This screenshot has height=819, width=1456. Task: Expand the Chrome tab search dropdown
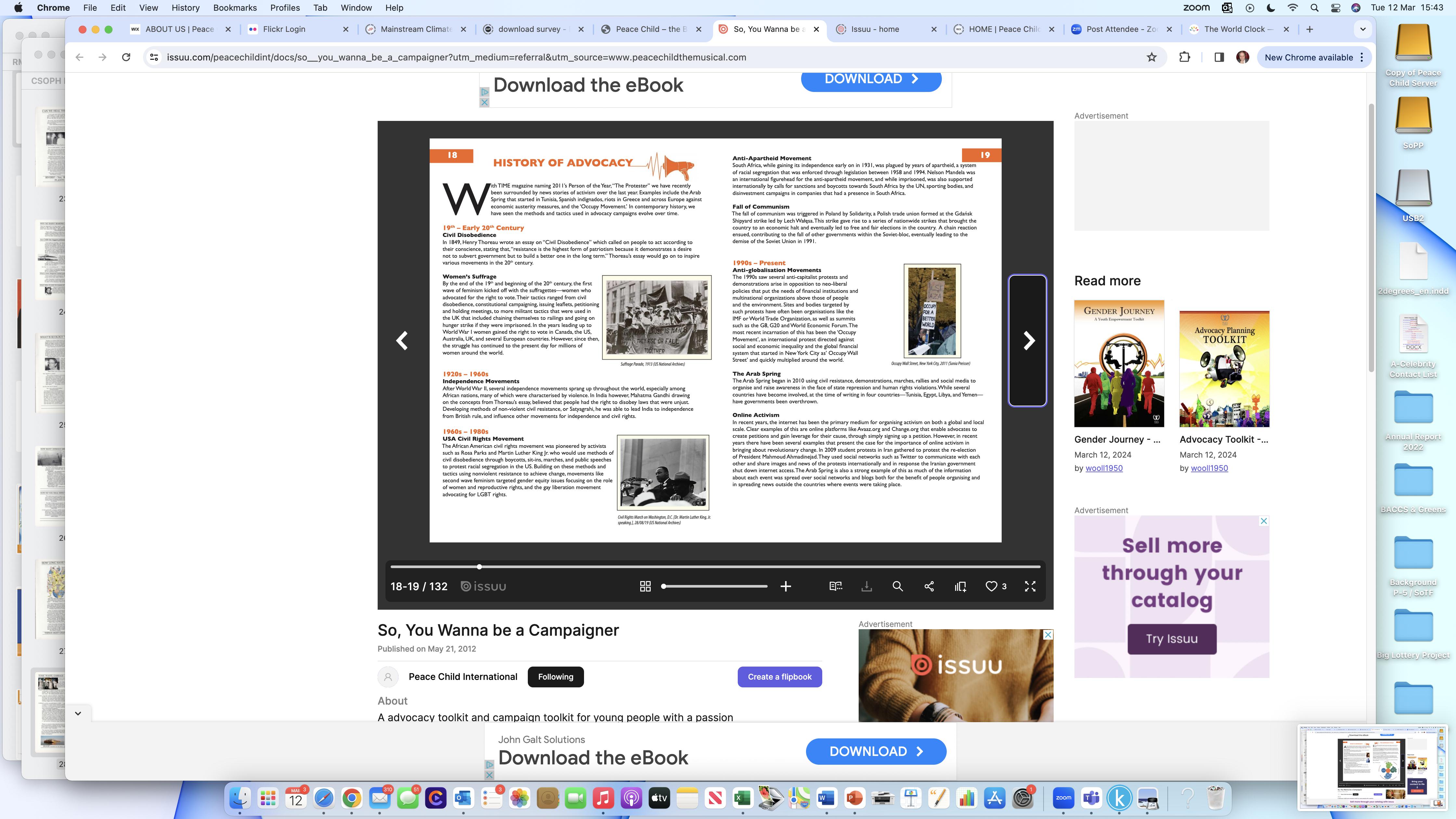point(1363,29)
